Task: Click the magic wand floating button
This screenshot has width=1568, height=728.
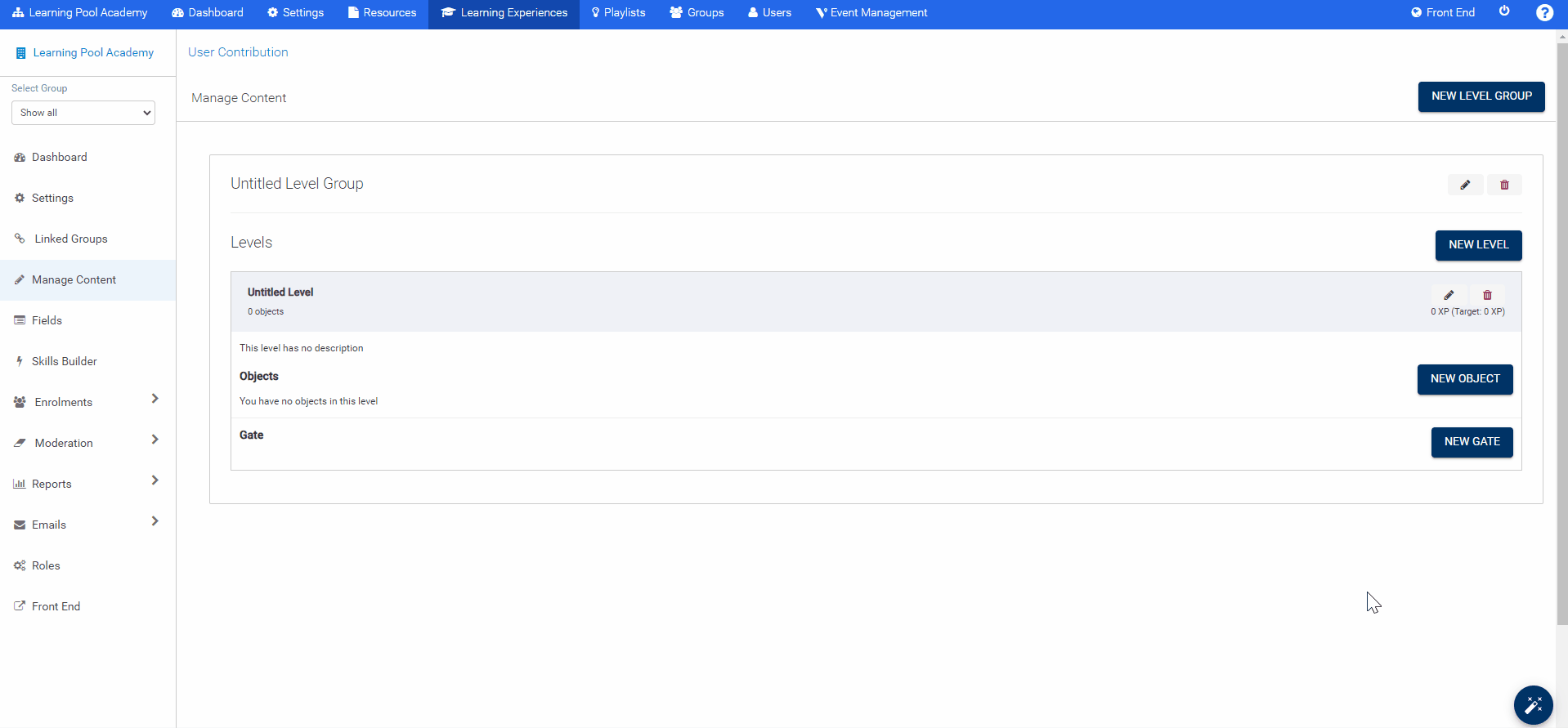Action: tap(1533, 704)
